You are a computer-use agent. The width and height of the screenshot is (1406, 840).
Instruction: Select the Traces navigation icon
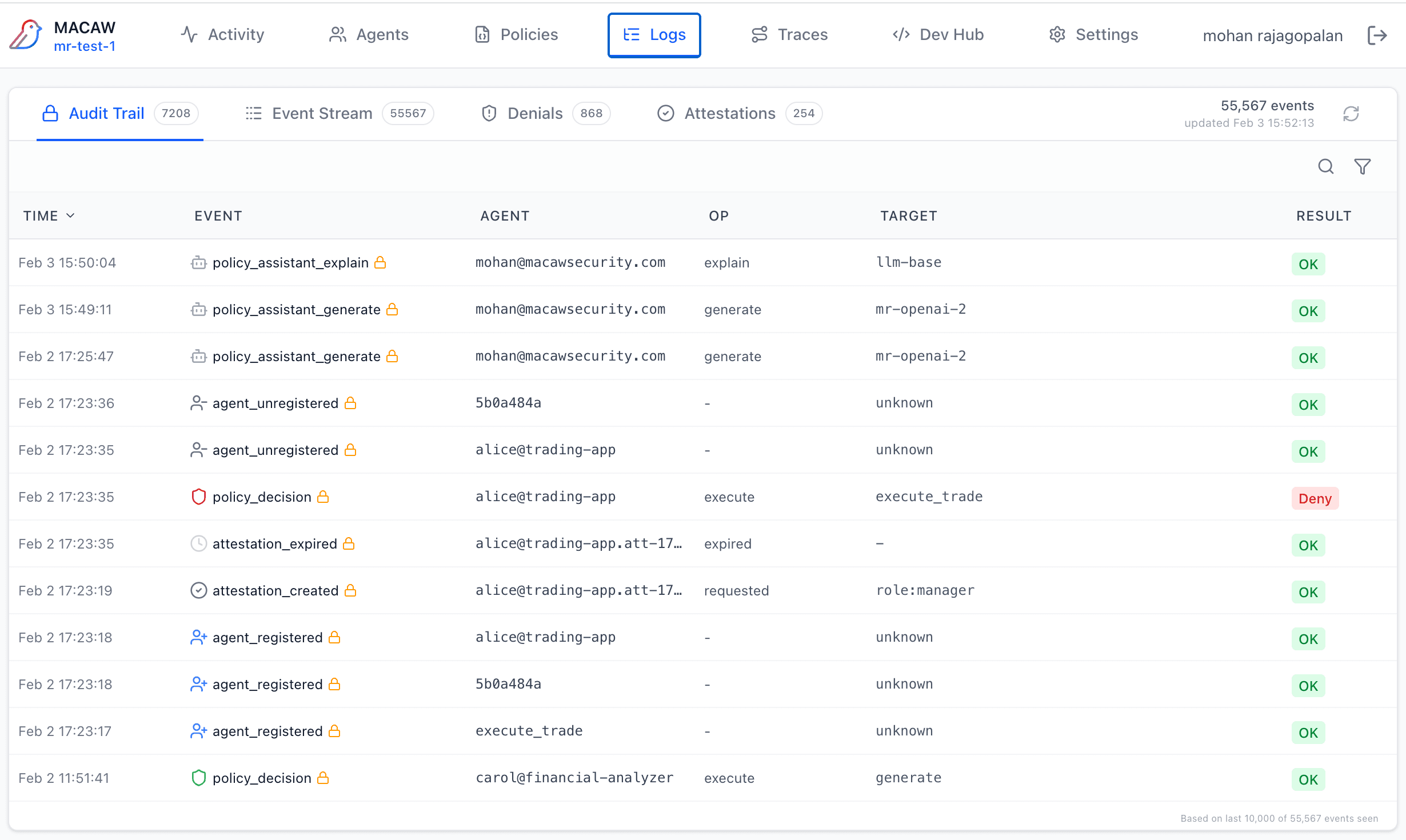click(760, 34)
